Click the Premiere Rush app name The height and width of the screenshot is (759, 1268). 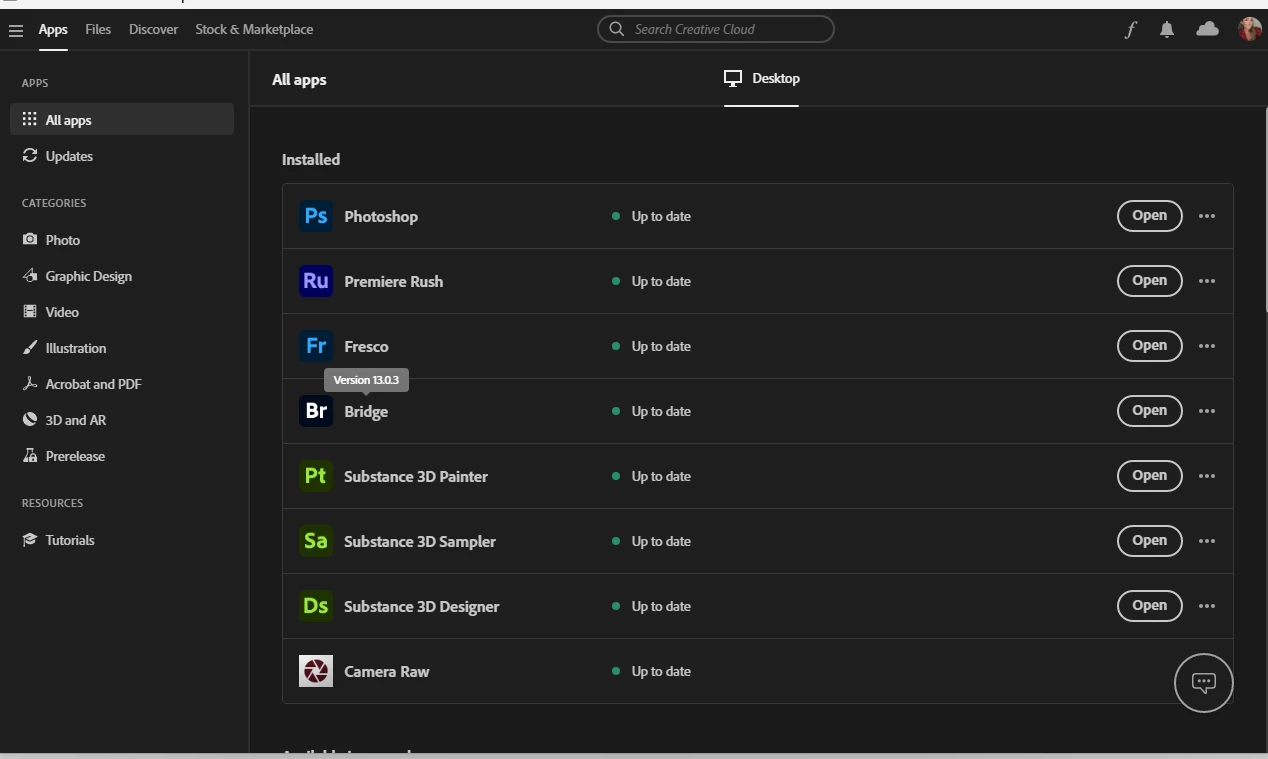coord(393,281)
